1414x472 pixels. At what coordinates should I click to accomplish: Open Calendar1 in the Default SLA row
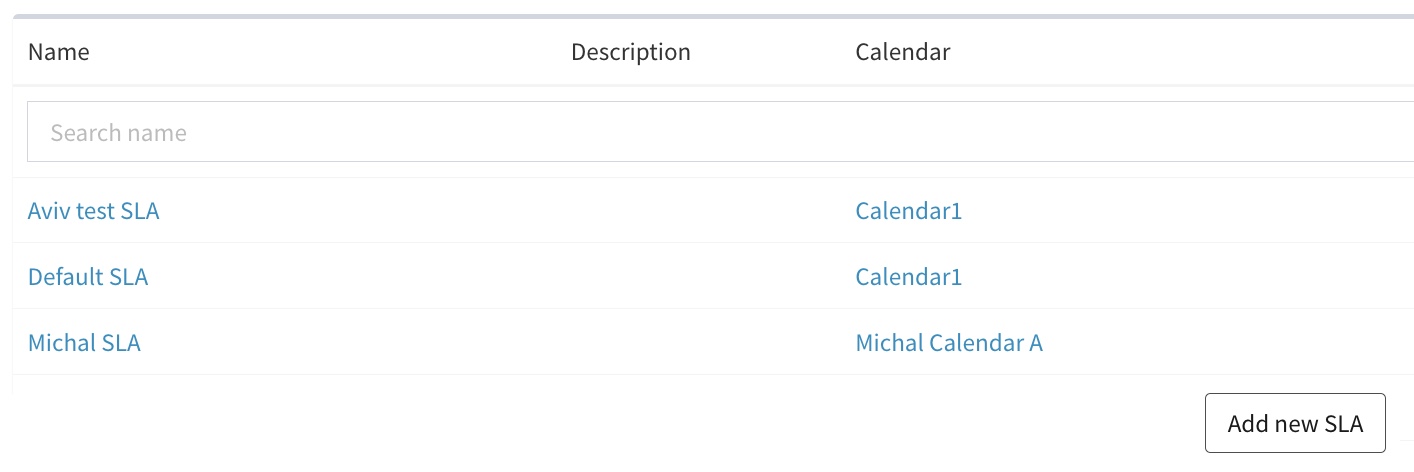click(908, 277)
